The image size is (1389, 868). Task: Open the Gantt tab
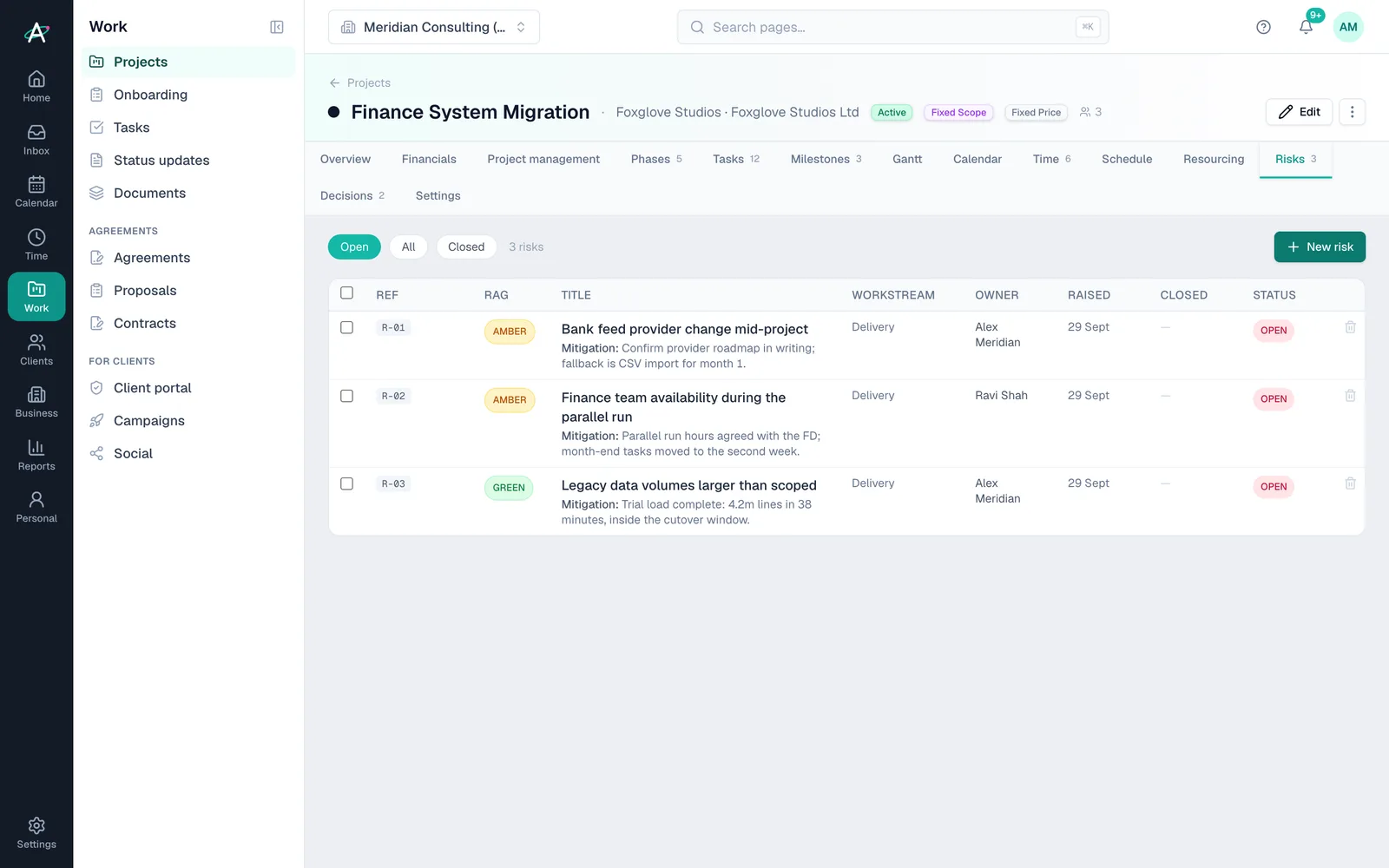(907, 159)
